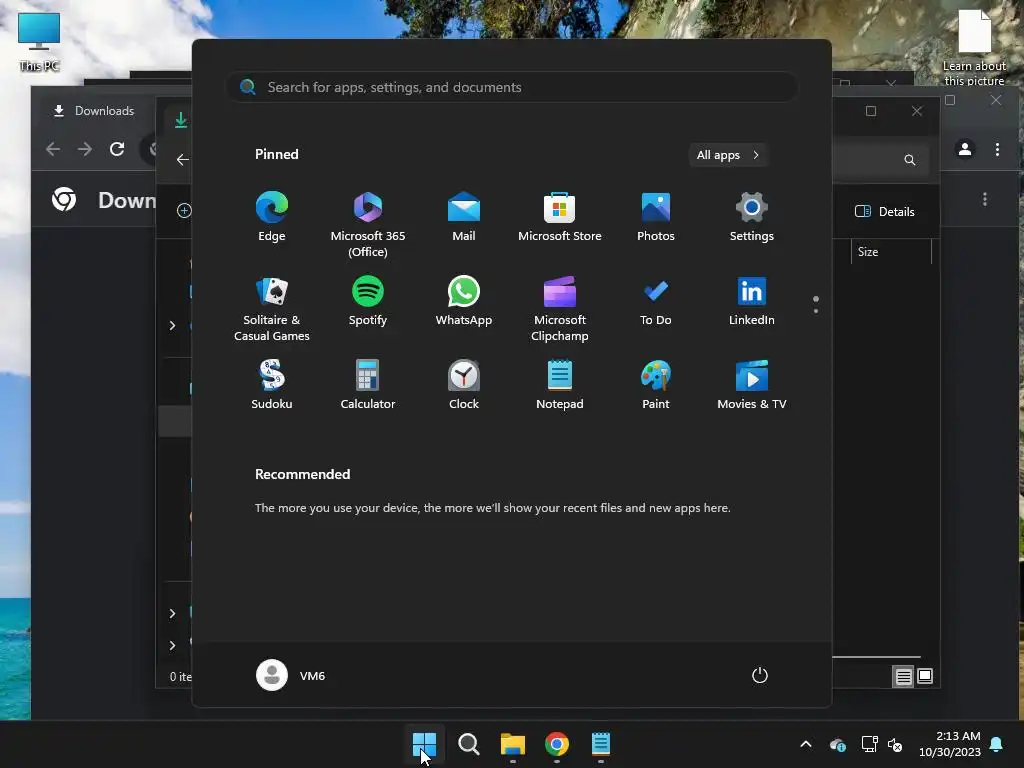This screenshot has width=1024, height=768.
Task: Sort by the Size column header
Action: [891, 251]
